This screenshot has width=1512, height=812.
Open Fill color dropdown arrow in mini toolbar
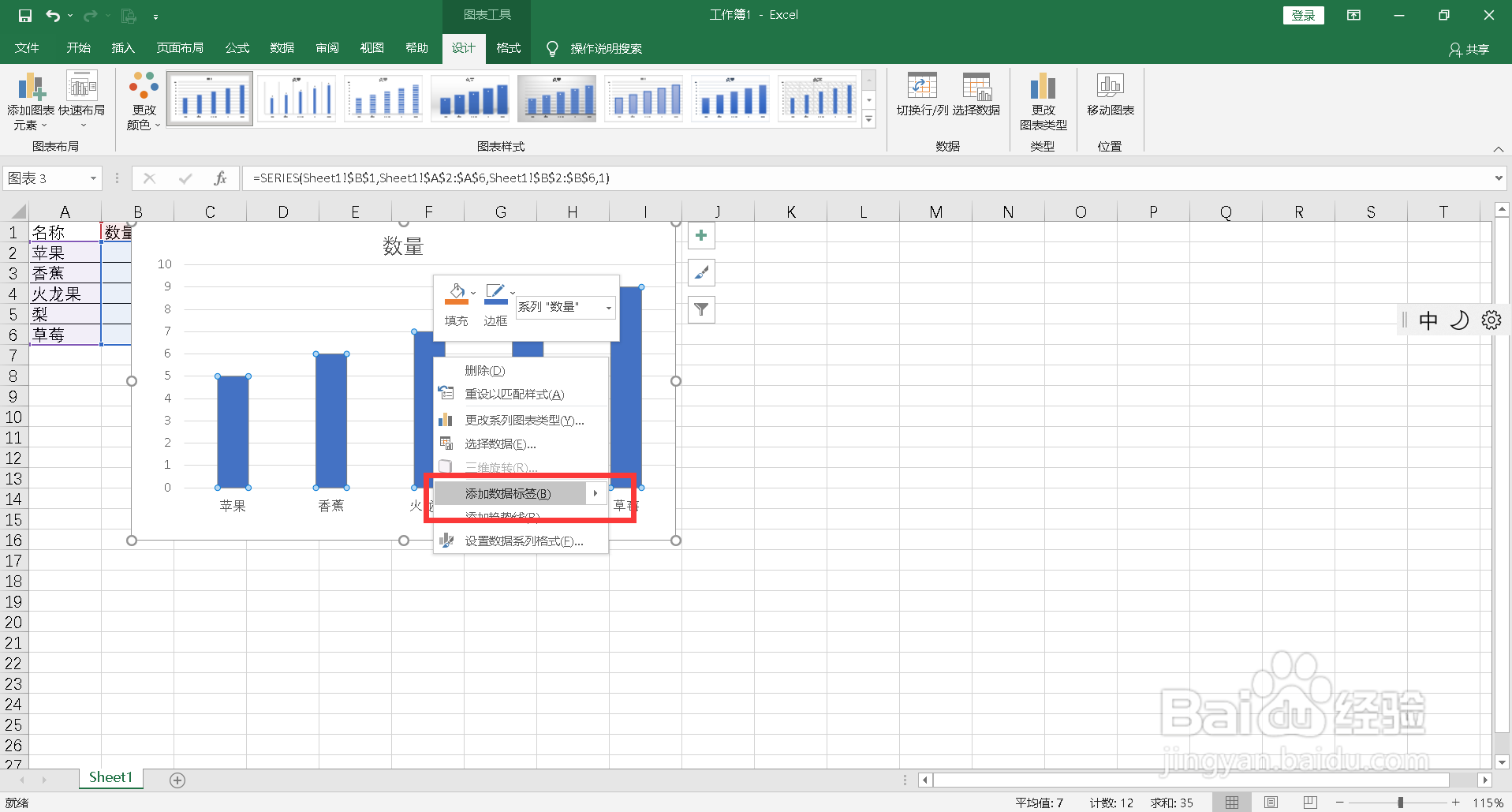click(x=473, y=293)
